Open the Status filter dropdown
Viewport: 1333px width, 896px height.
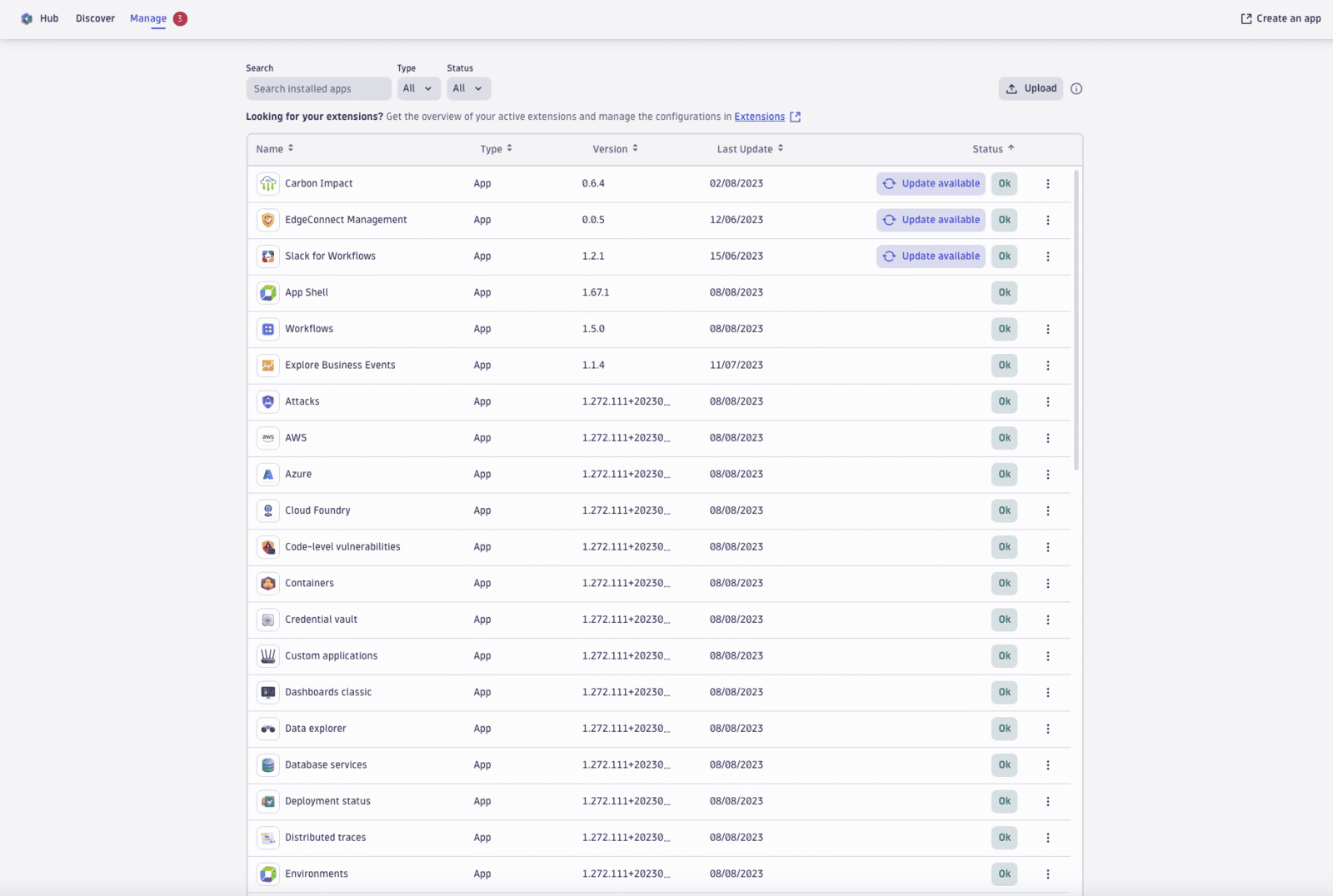pyautogui.click(x=468, y=88)
